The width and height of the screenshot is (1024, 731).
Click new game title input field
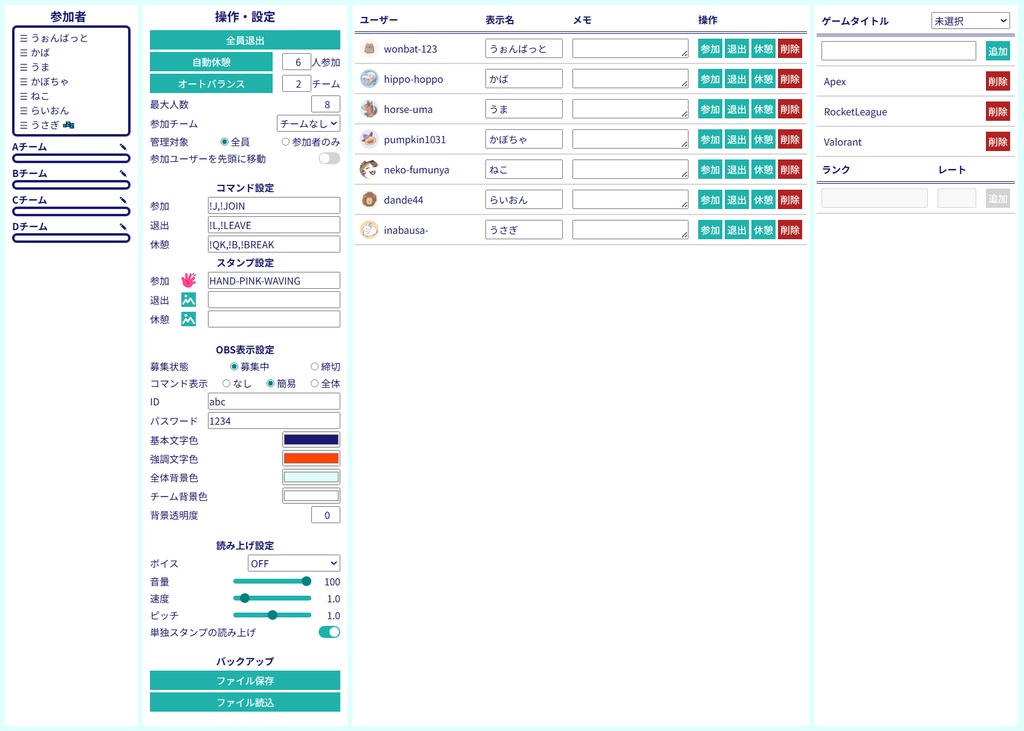899,51
